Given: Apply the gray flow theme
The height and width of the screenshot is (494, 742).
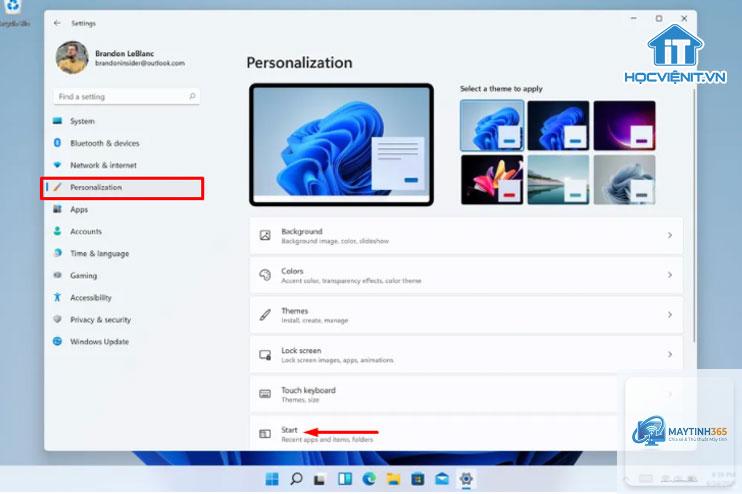Looking at the screenshot, I should coord(625,180).
